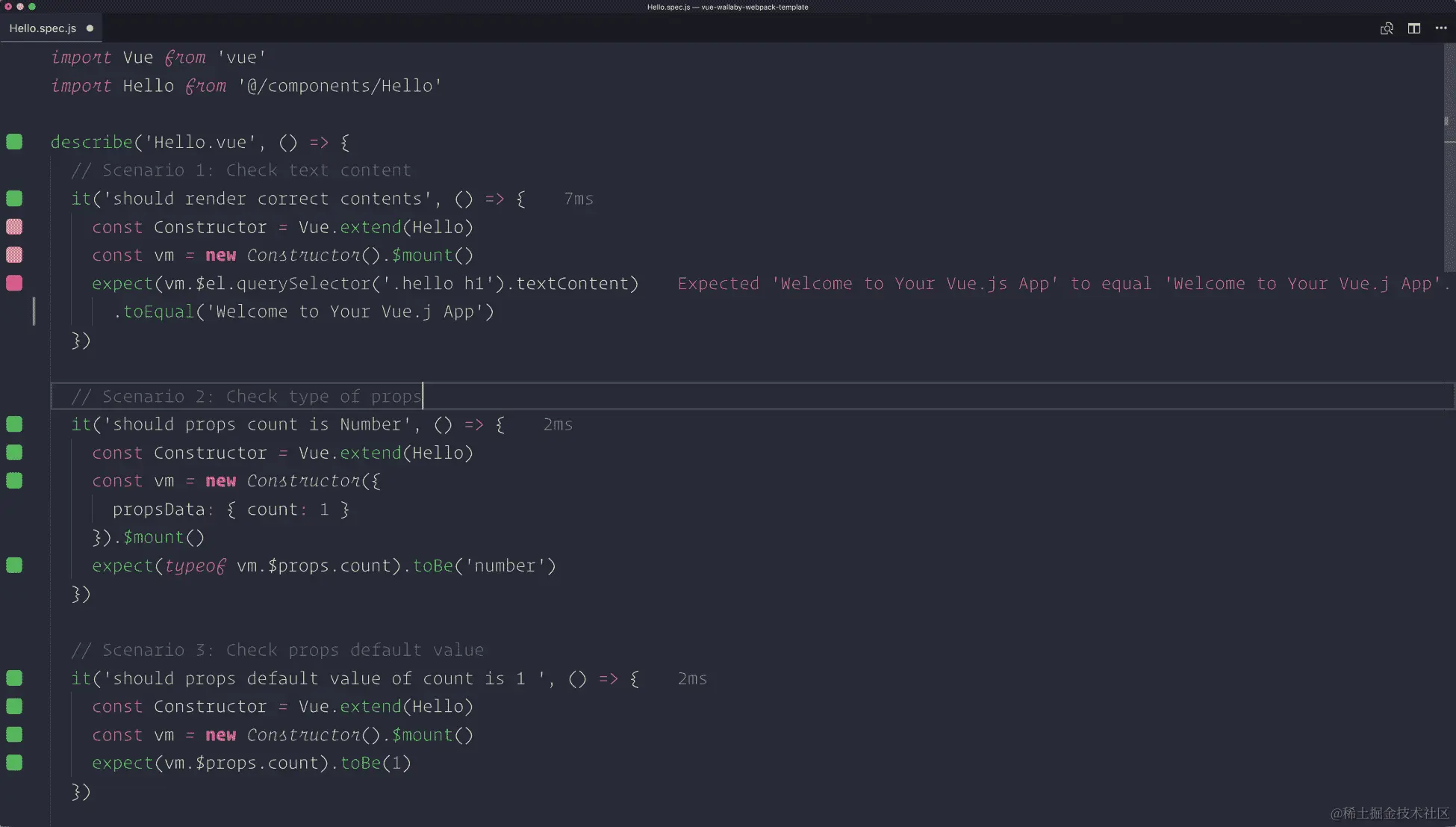Click the toEqual method call in the code
Screen dimensions: 1456x827
coord(158,312)
